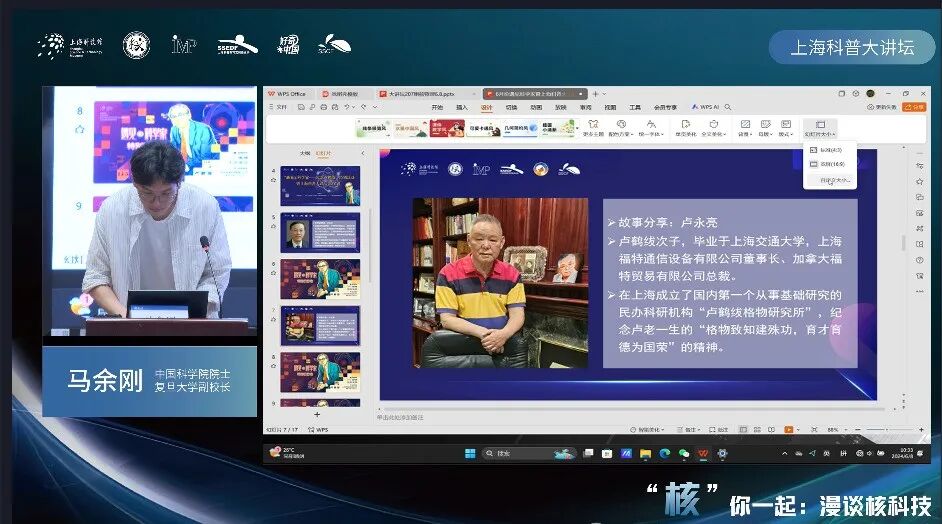Viewport: 942px width, 524px height.
Task: Switch to reading view icon
Action: coord(771,430)
